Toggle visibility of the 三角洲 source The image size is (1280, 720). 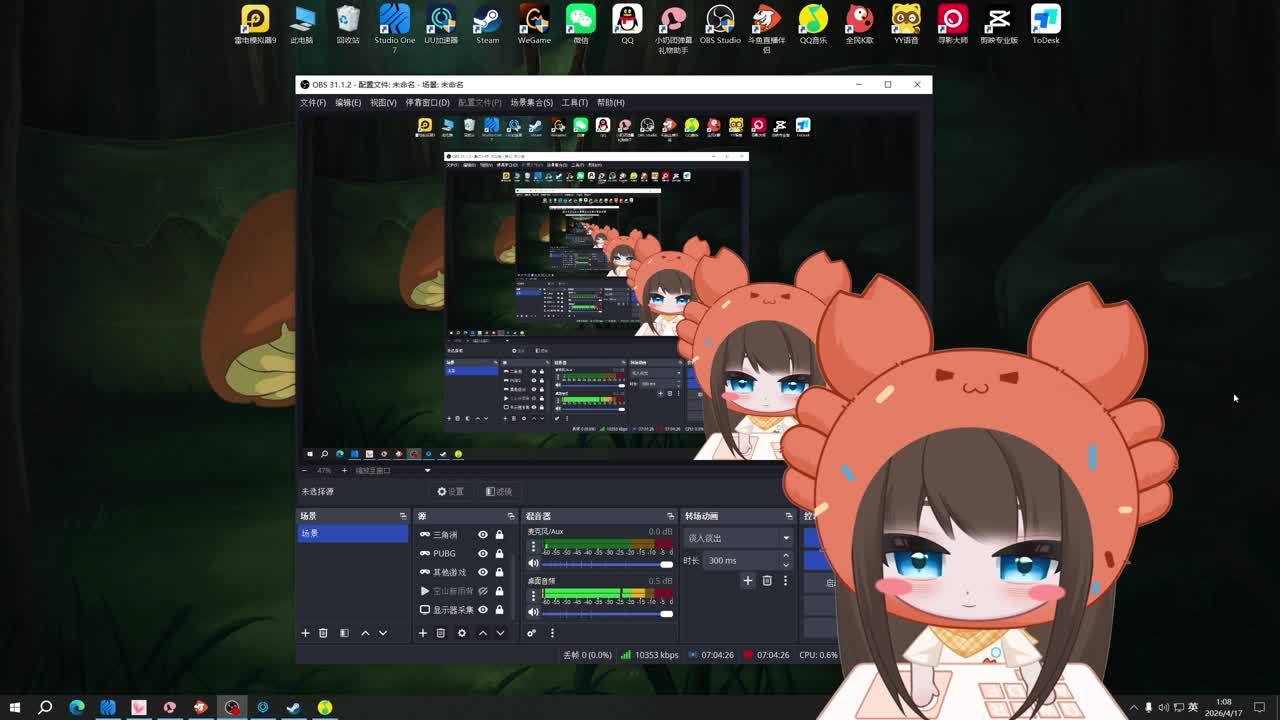(x=483, y=535)
